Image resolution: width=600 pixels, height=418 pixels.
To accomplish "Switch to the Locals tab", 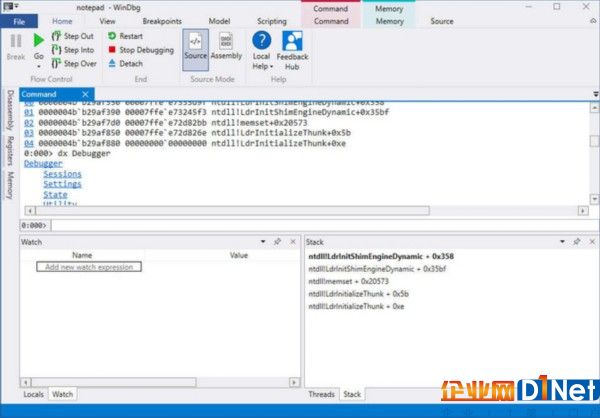I will point(33,394).
